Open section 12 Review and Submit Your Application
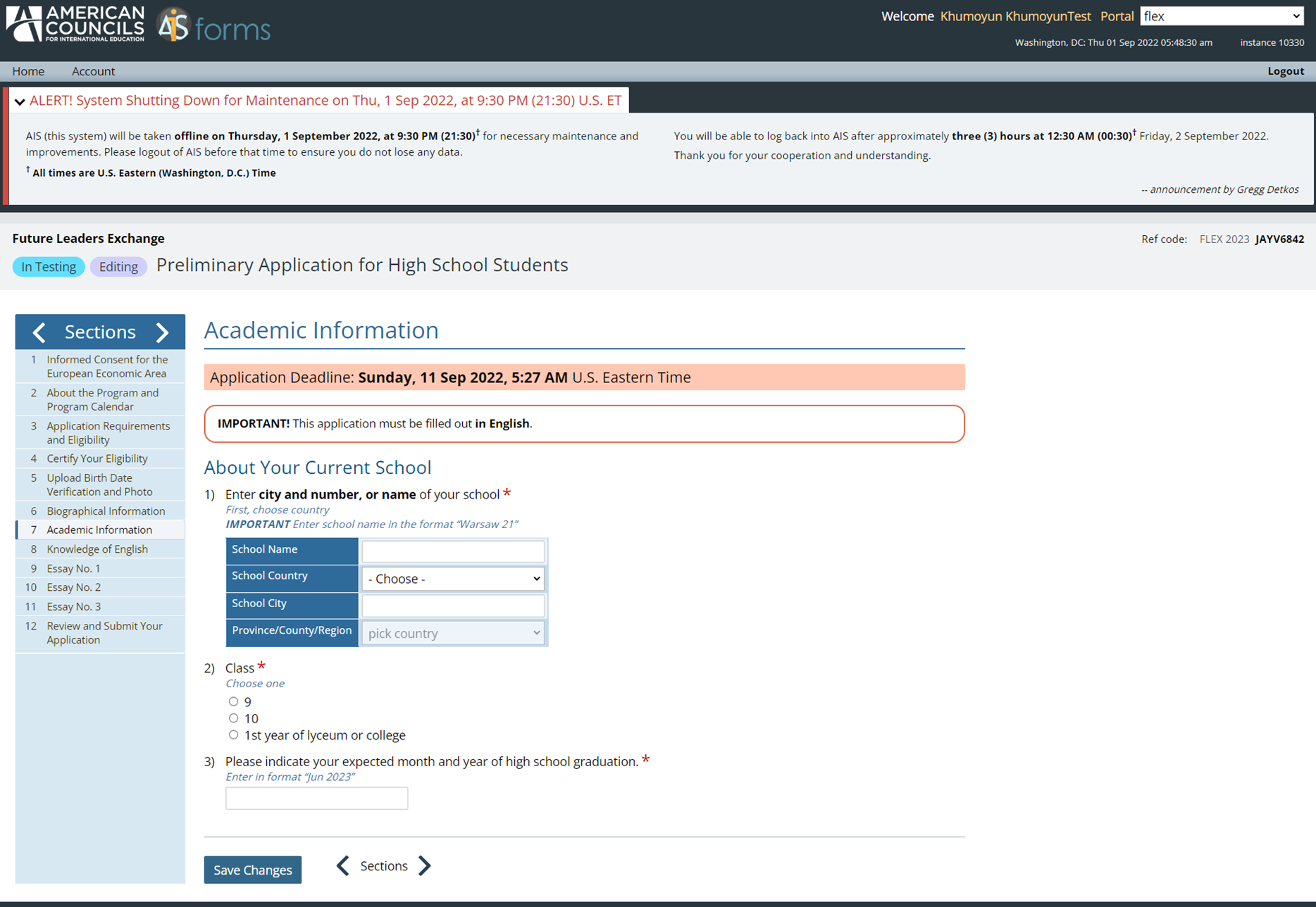Image resolution: width=1316 pixels, height=907 pixels. 100,632
